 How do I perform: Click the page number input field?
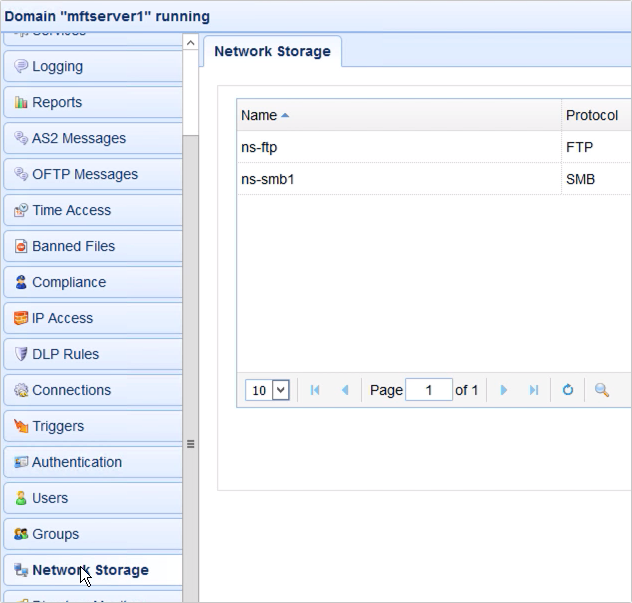[x=428, y=390]
